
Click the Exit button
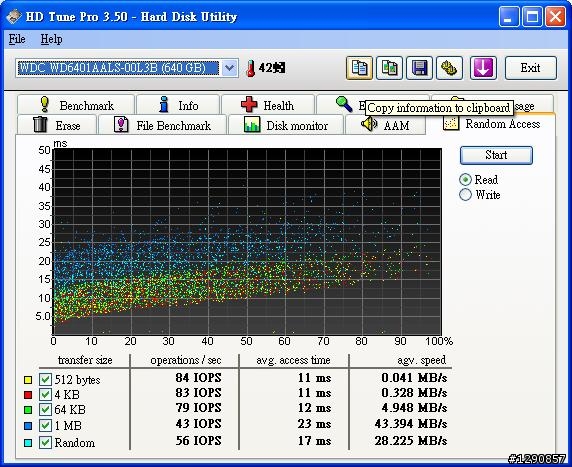pos(530,68)
